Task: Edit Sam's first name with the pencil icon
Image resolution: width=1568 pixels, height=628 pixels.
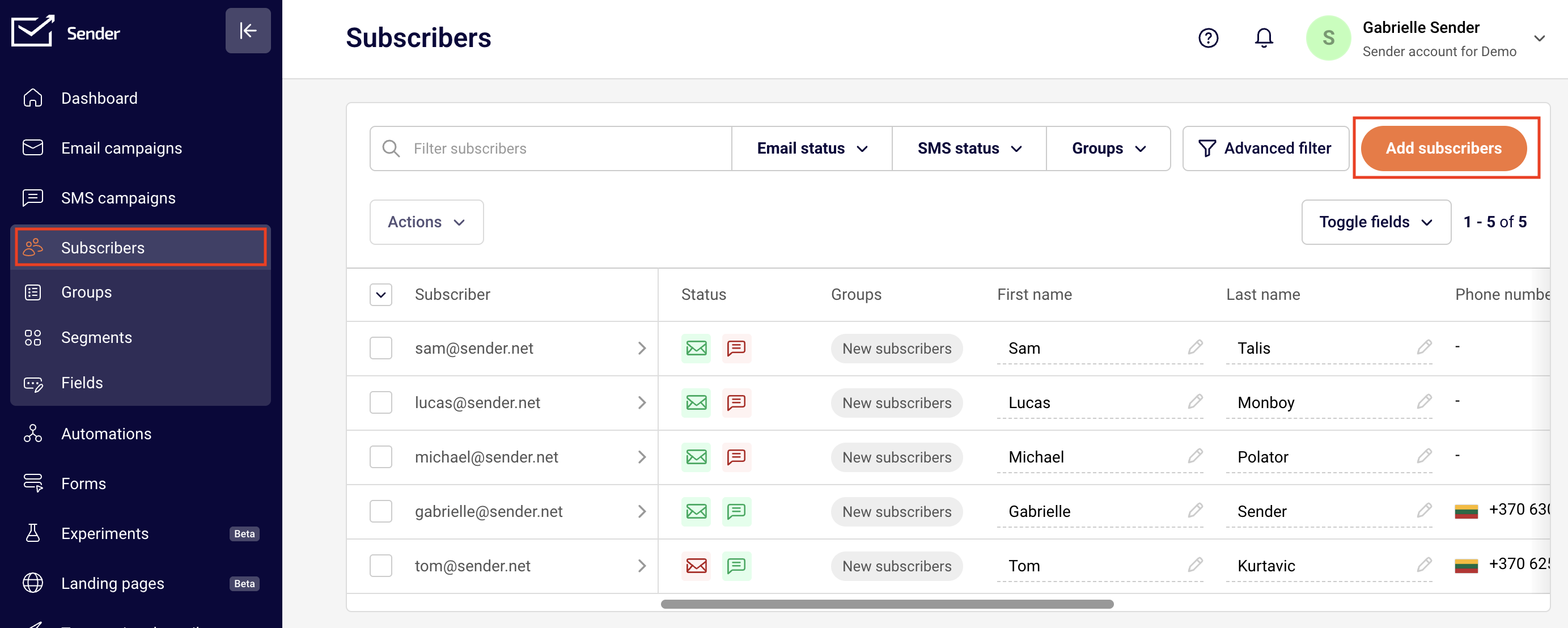Action: (1195, 347)
